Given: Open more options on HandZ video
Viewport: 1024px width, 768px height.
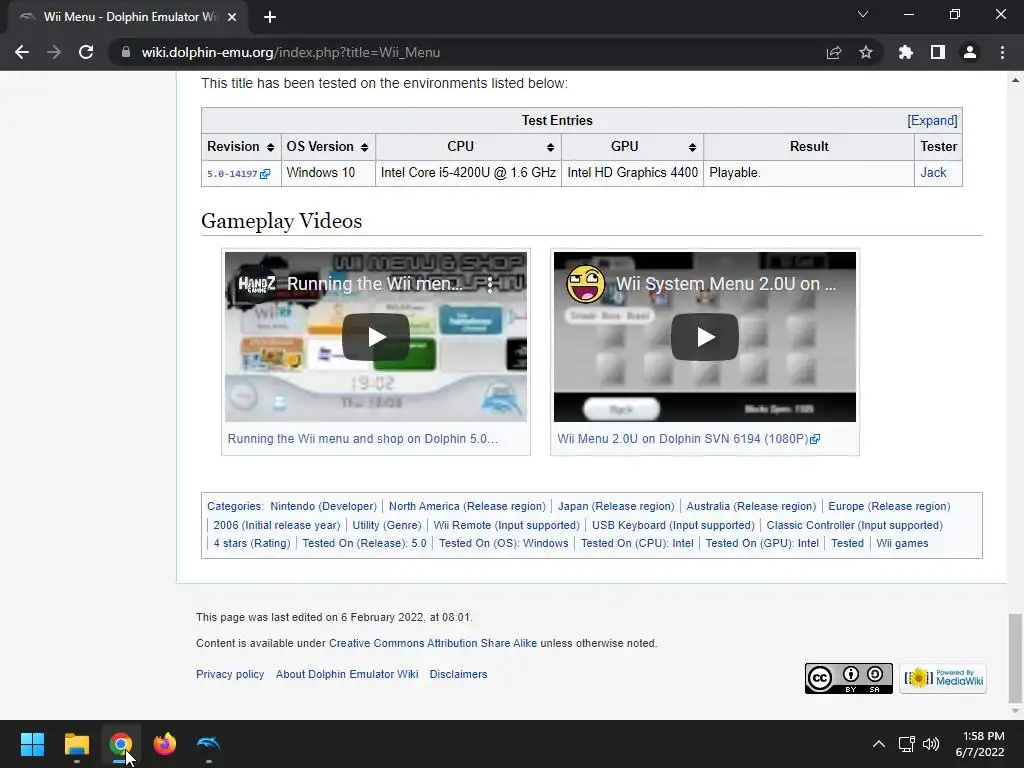Looking at the screenshot, I should tap(490, 284).
